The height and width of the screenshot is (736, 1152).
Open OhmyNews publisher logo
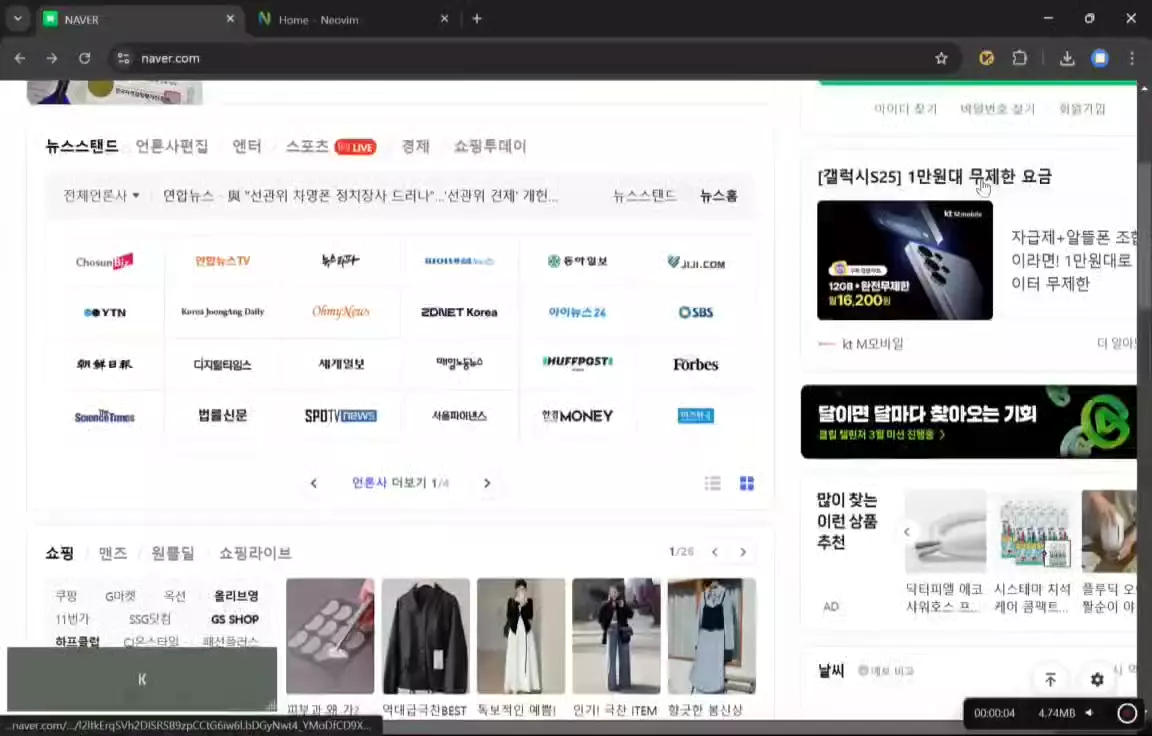coord(341,312)
